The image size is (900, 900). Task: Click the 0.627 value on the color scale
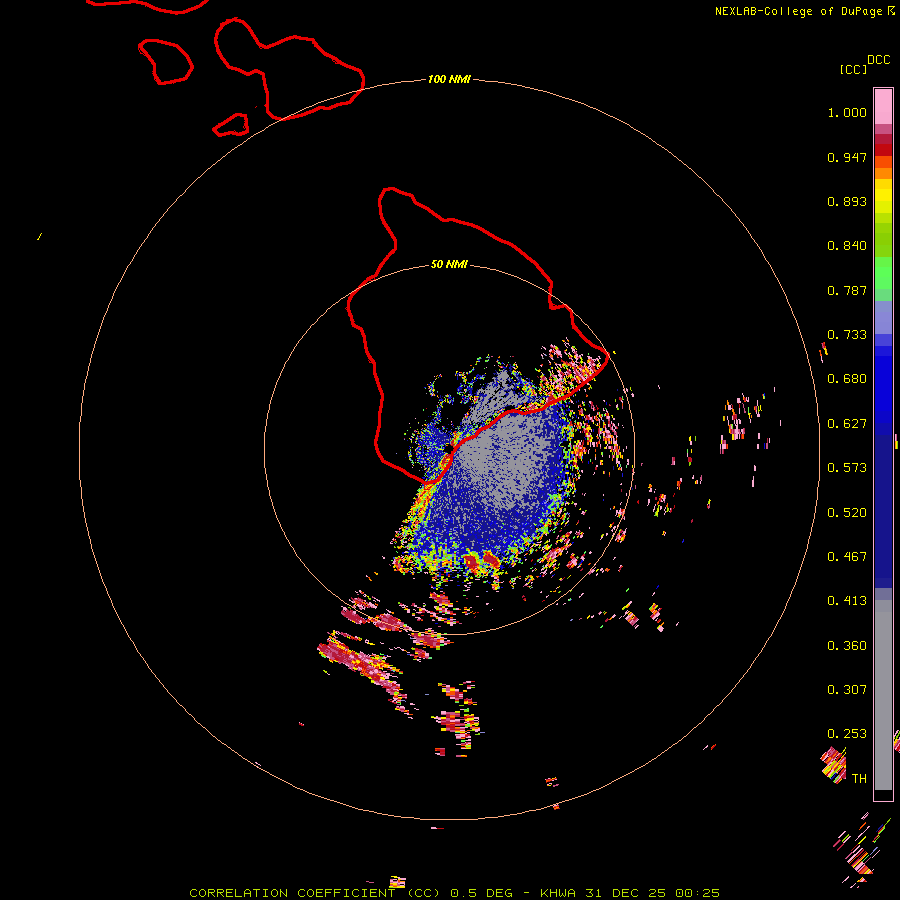click(847, 424)
